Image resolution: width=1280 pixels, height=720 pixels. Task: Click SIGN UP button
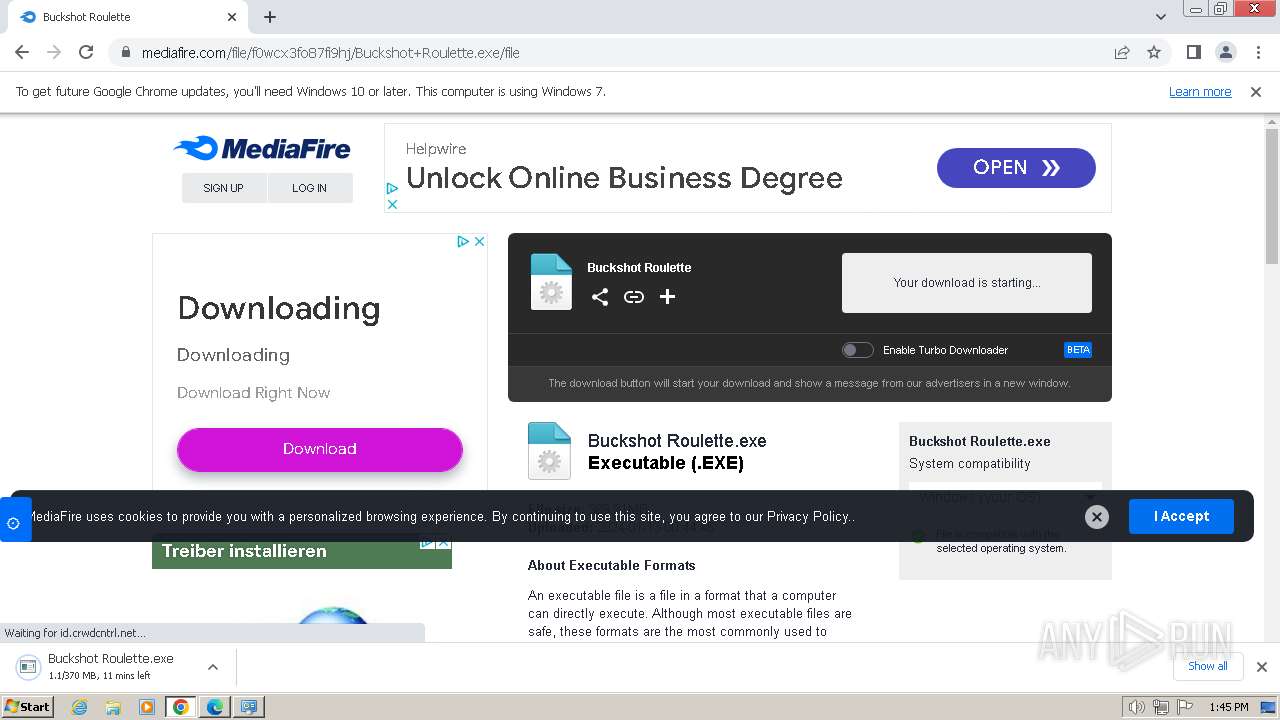pyautogui.click(x=224, y=188)
